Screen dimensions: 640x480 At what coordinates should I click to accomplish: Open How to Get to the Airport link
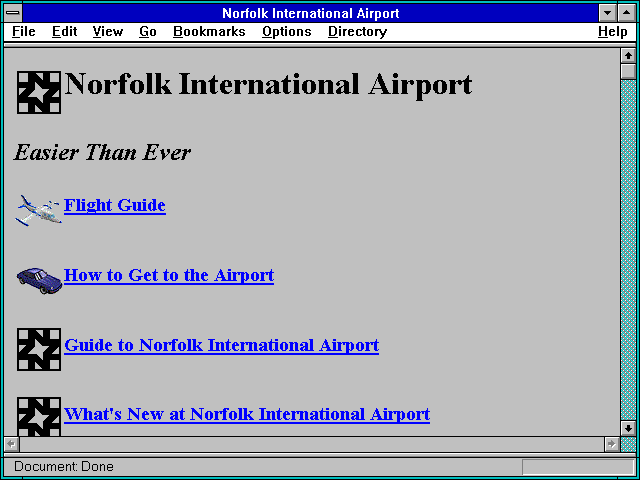click(x=169, y=275)
